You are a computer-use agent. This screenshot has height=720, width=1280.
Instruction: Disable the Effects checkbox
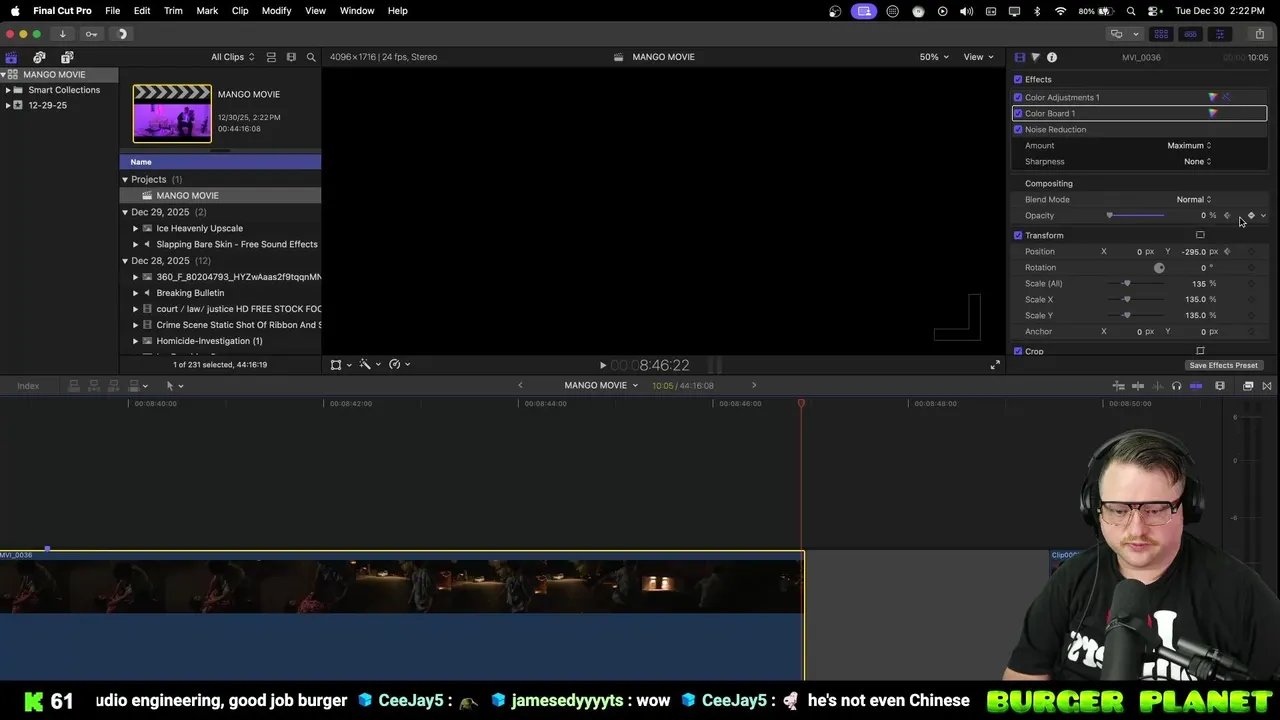pos(1018,79)
